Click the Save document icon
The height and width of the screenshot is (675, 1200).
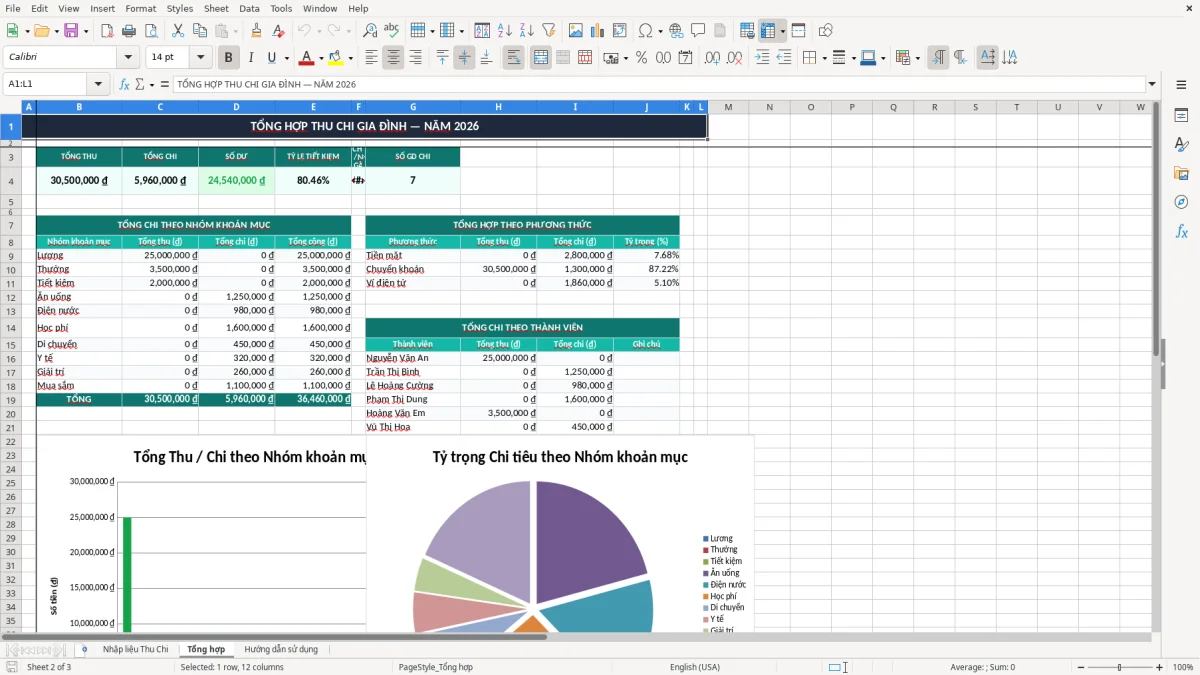[71, 31]
